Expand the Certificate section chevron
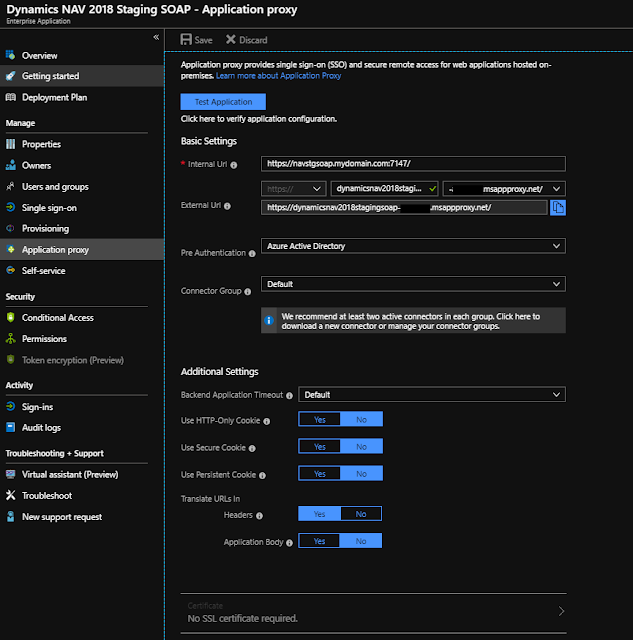Image resolution: width=633 pixels, height=640 pixels. point(561,611)
